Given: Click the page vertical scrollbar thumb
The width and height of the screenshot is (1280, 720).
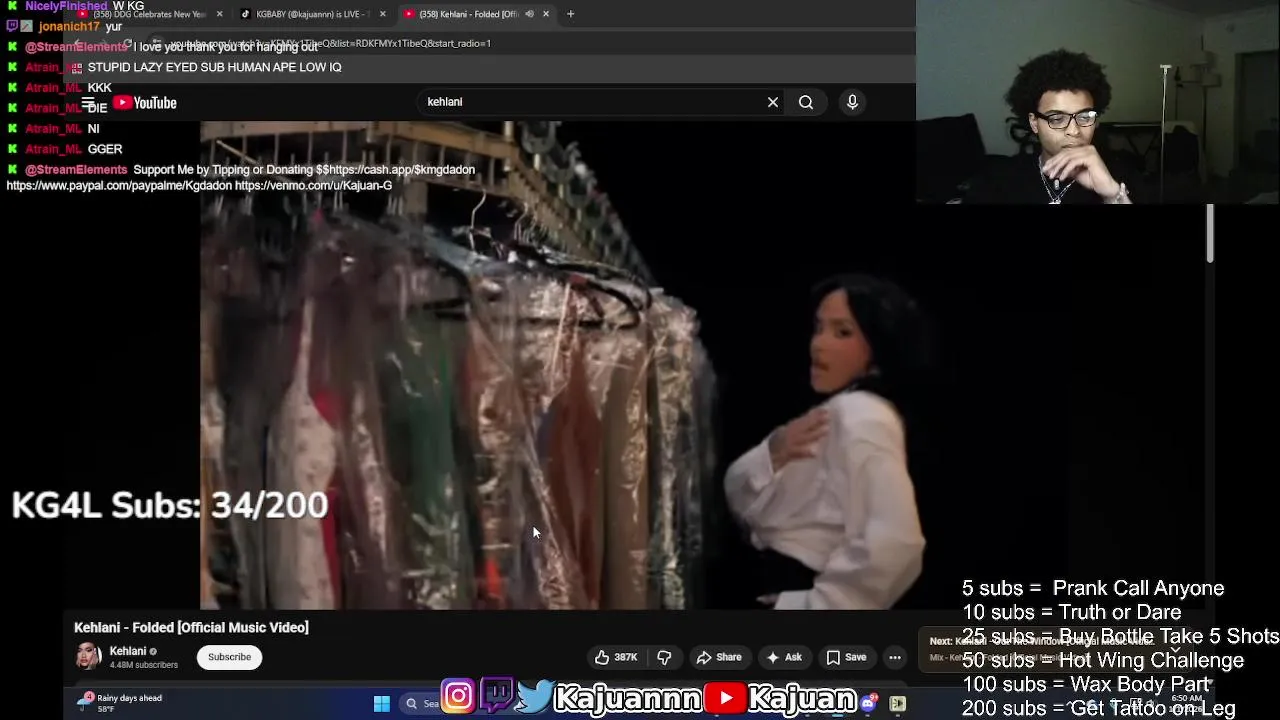Looking at the screenshot, I should [1209, 233].
